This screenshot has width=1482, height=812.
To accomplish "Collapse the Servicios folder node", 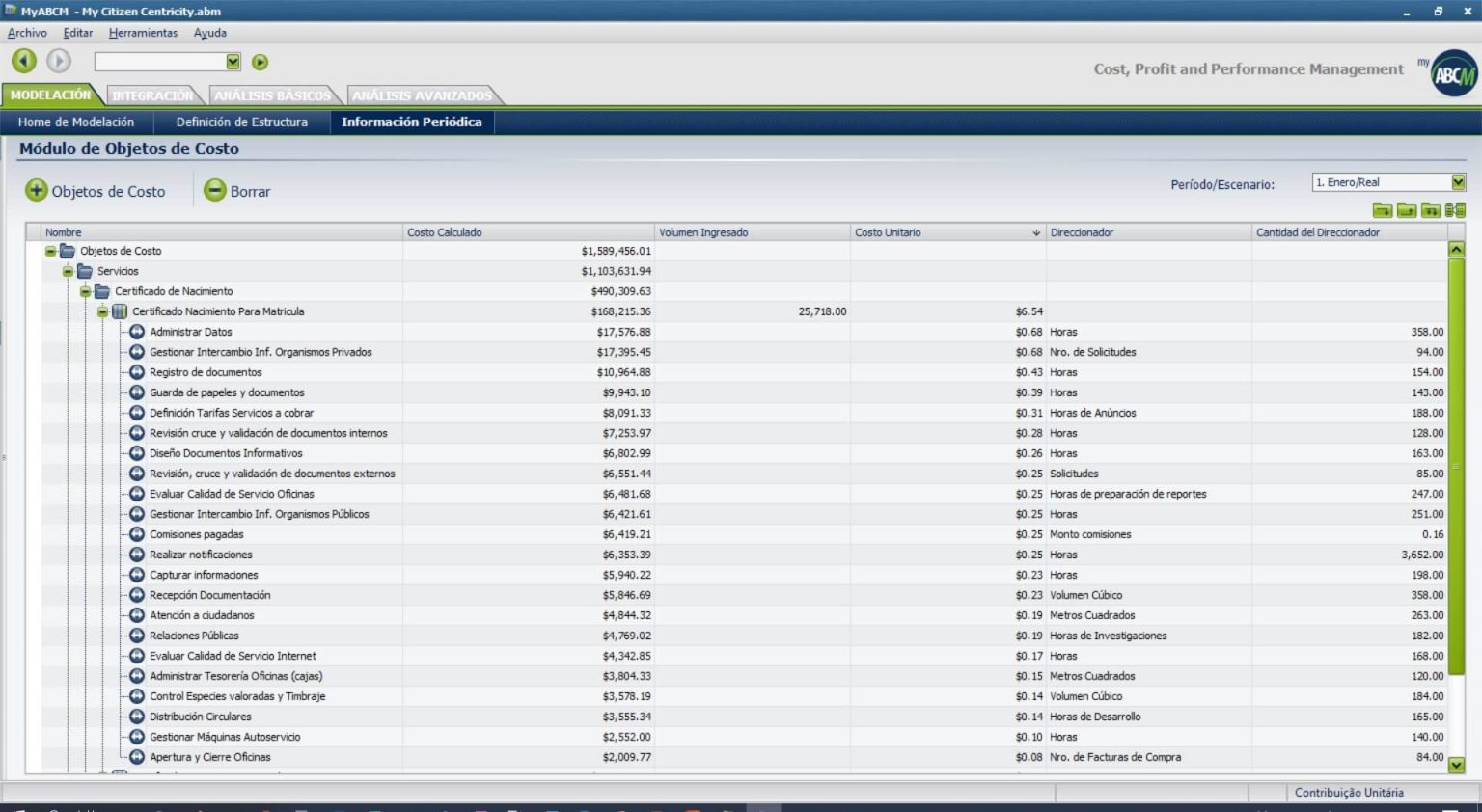I will click(x=68, y=271).
